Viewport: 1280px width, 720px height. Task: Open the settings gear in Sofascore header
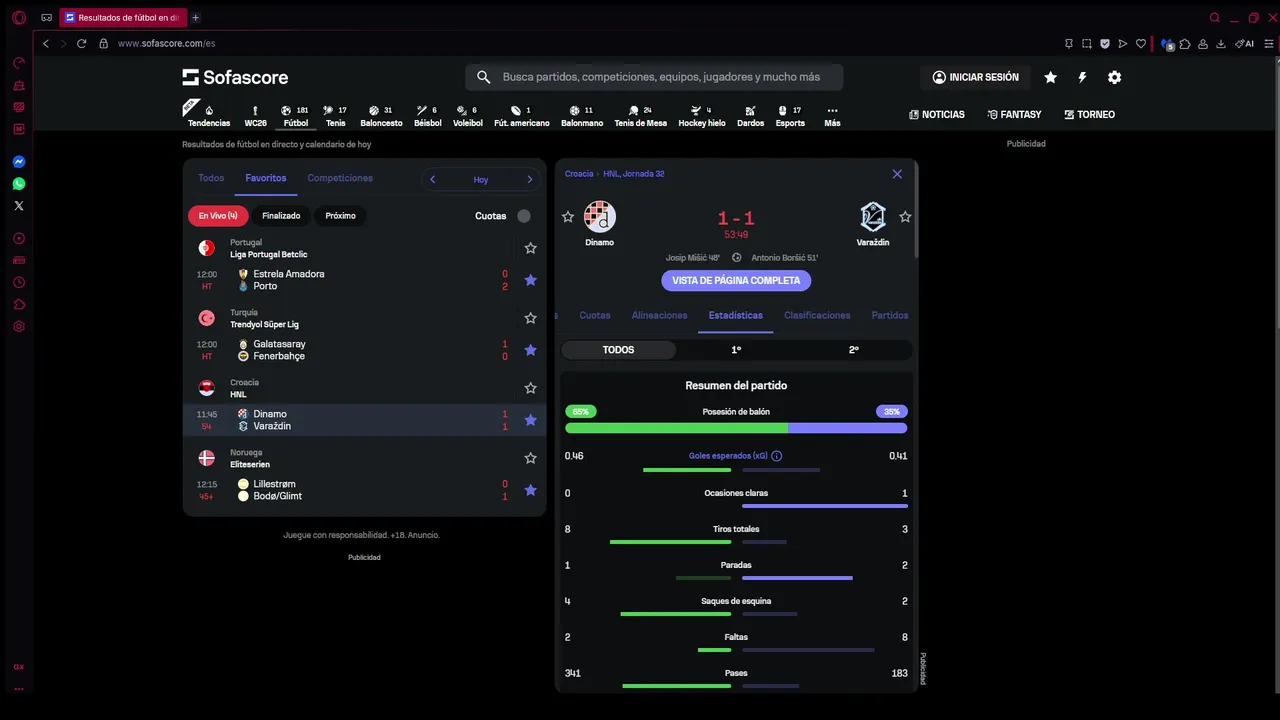(1114, 77)
